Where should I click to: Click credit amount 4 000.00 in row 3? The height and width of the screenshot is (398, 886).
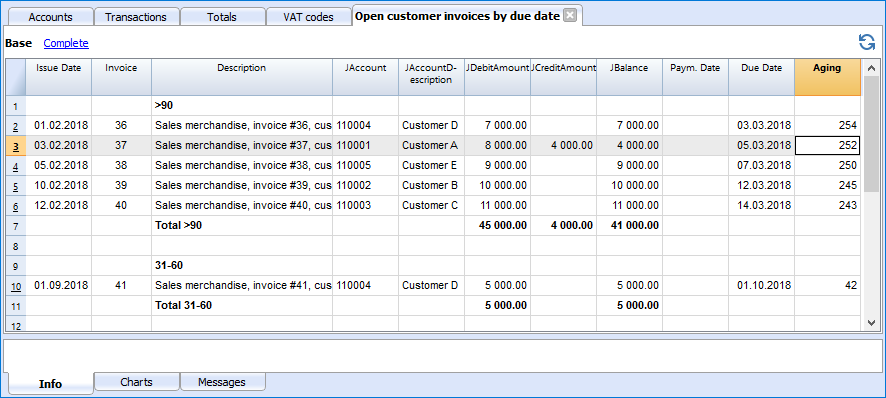564,146
